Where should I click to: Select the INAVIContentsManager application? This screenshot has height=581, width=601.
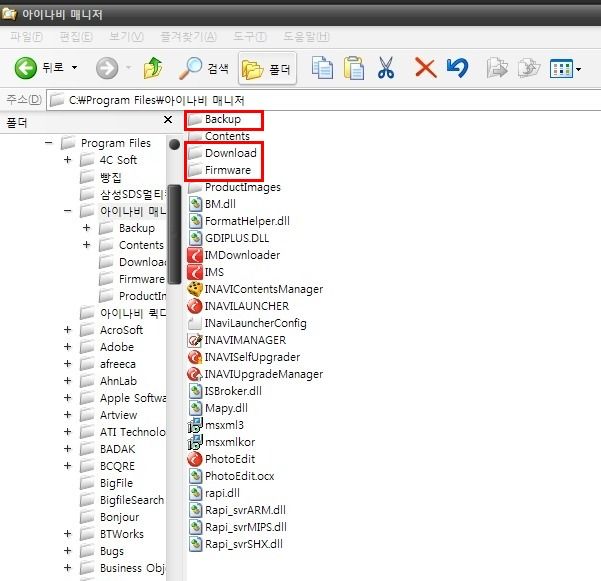[256, 289]
